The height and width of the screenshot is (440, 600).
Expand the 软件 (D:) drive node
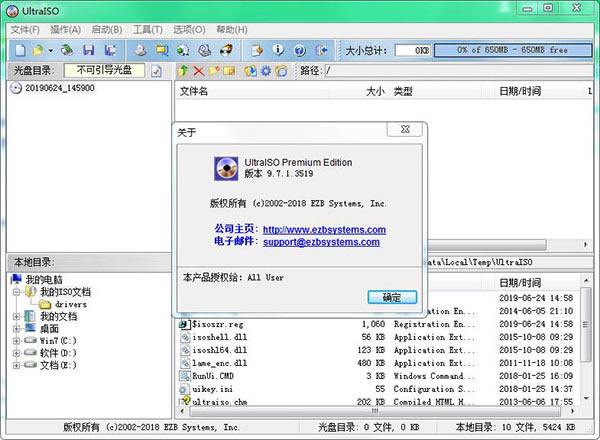click(16, 353)
